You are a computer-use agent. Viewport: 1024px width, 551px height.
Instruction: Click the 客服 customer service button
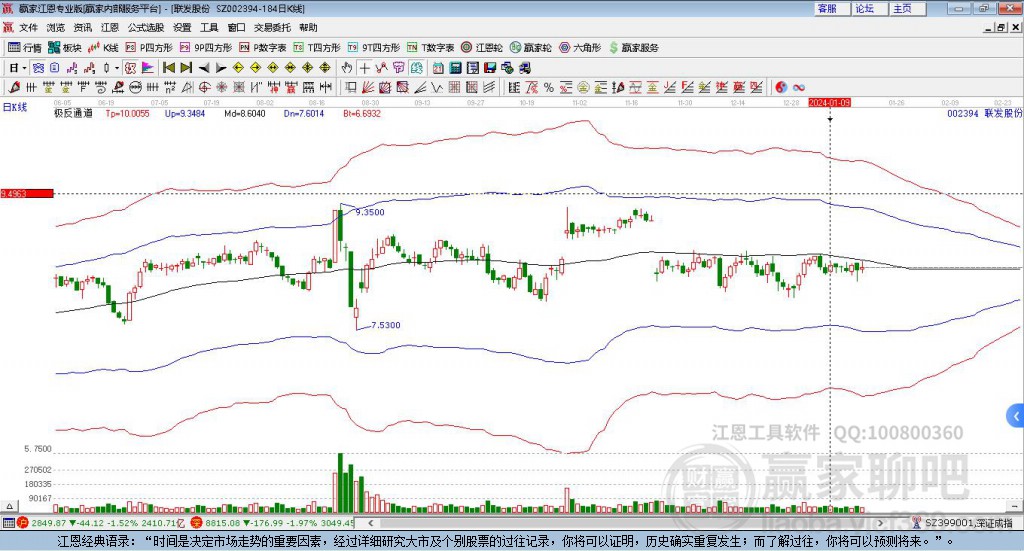(832, 8)
